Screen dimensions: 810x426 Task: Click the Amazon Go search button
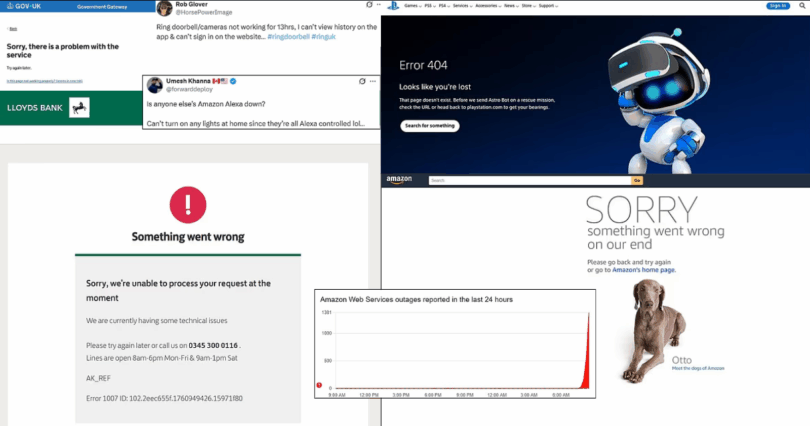[636, 180]
